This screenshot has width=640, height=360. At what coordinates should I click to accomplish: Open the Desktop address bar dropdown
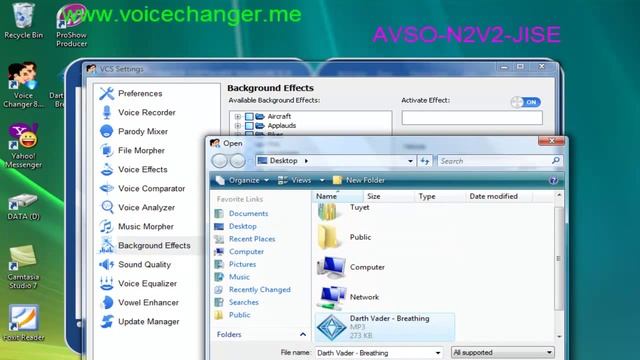coord(410,161)
